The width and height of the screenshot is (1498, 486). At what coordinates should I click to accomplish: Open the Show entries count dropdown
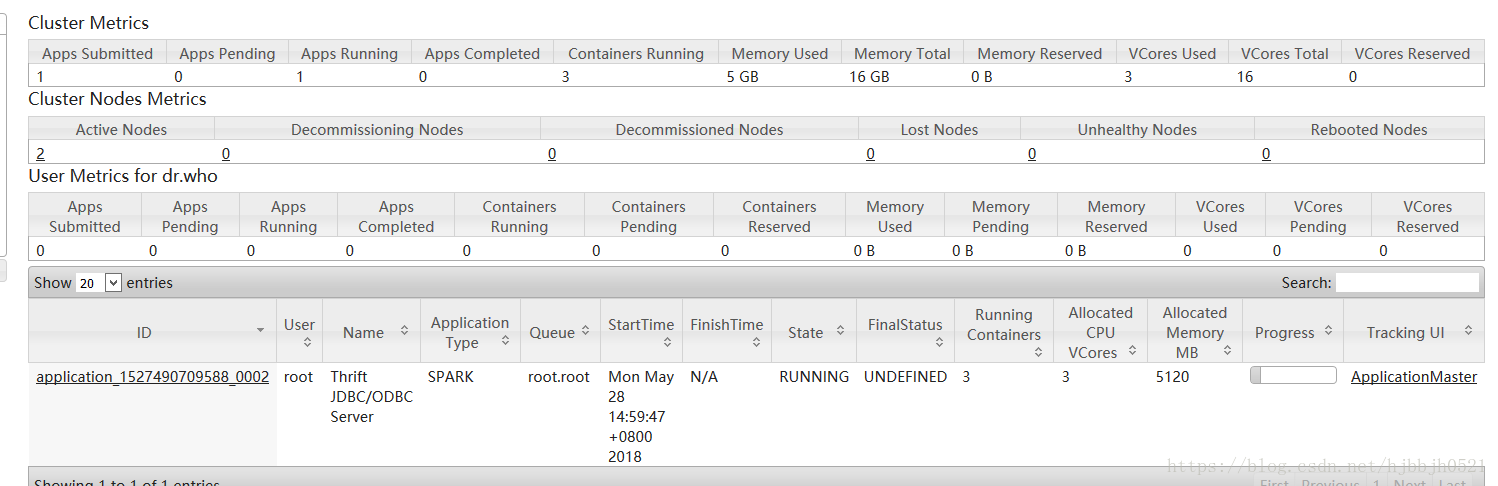pos(99,283)
